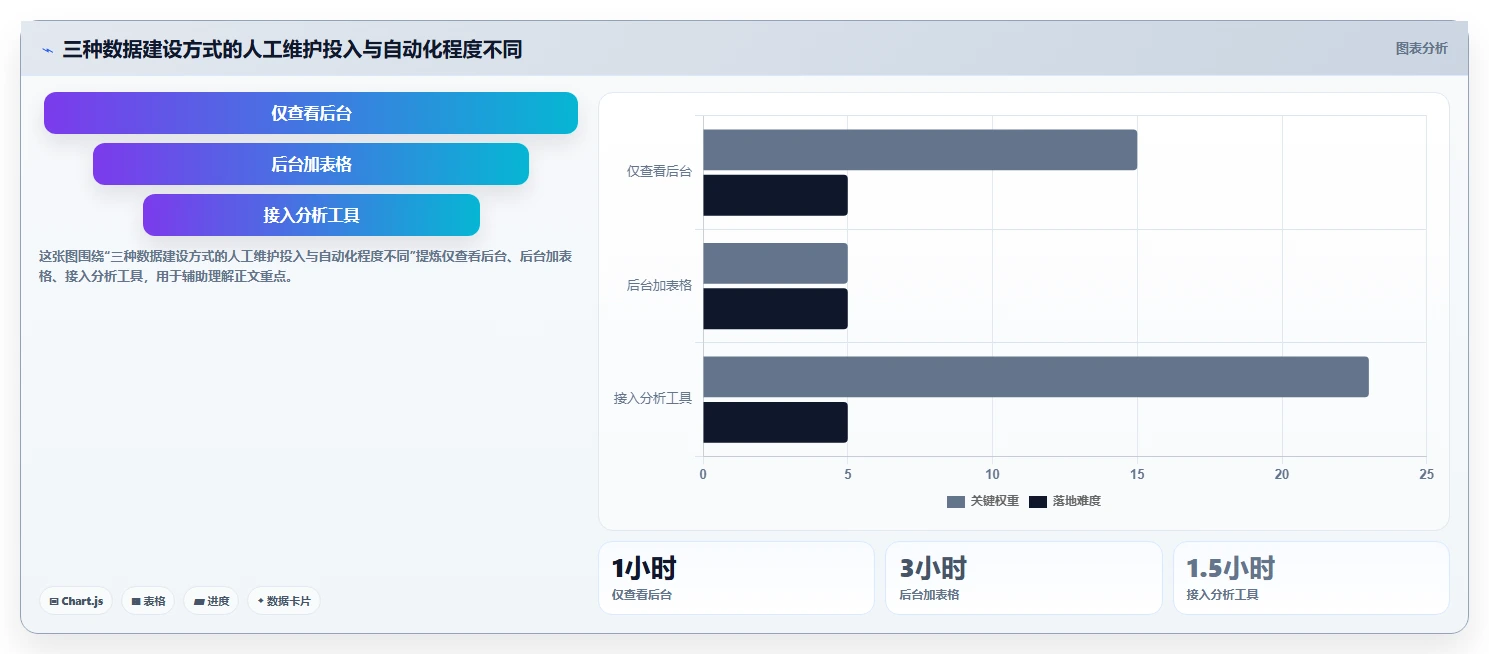Toggle the 关键权重 legend item
The width and height of the screenshot is (1489, 654).
983,501
